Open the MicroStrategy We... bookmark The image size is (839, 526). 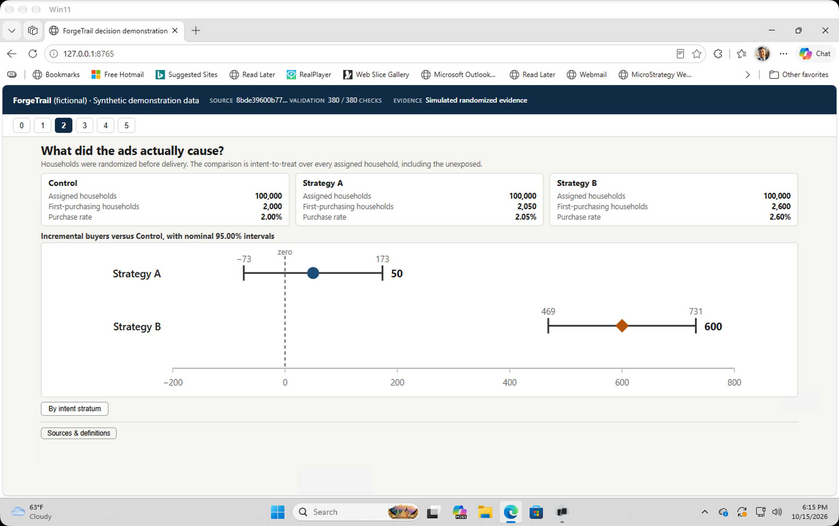[x=655, y=74]
